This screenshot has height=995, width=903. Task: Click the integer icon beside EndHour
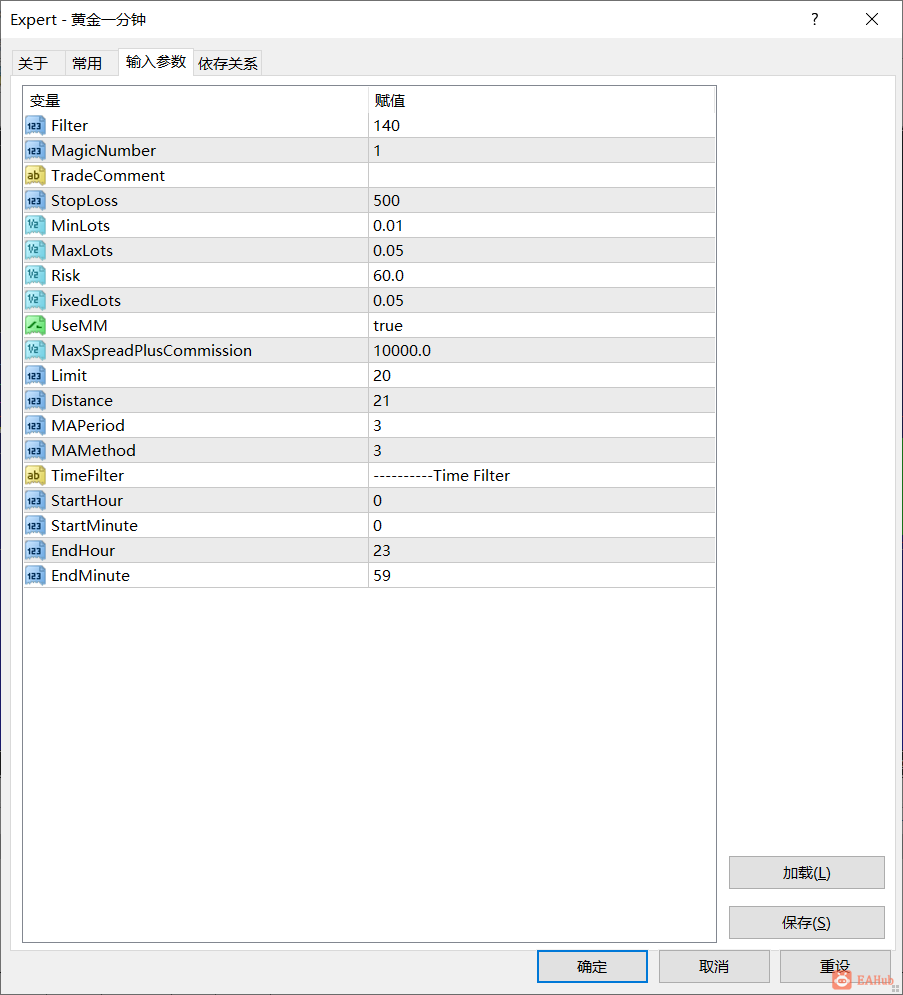tap(35, 551)
